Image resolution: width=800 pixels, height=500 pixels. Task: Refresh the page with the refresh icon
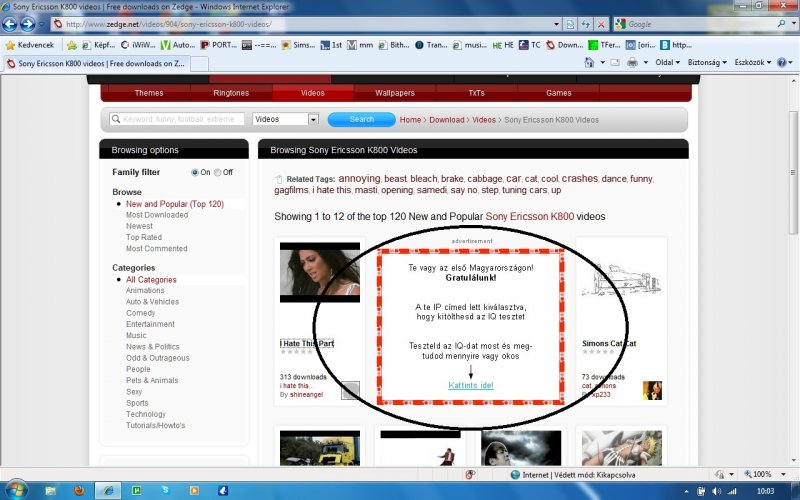586,24
